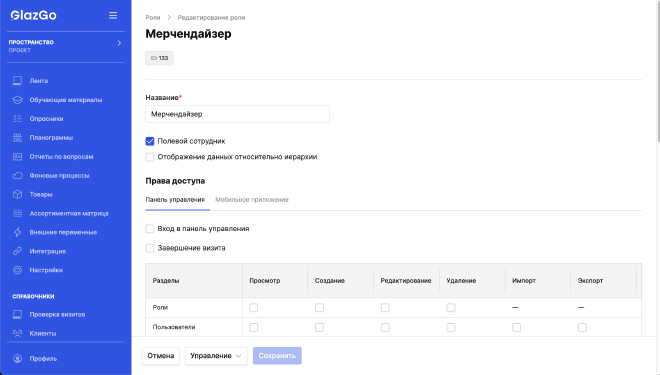
Task: Click the Ассортиментная матрица table icon
Action: [x=17, y=213]
